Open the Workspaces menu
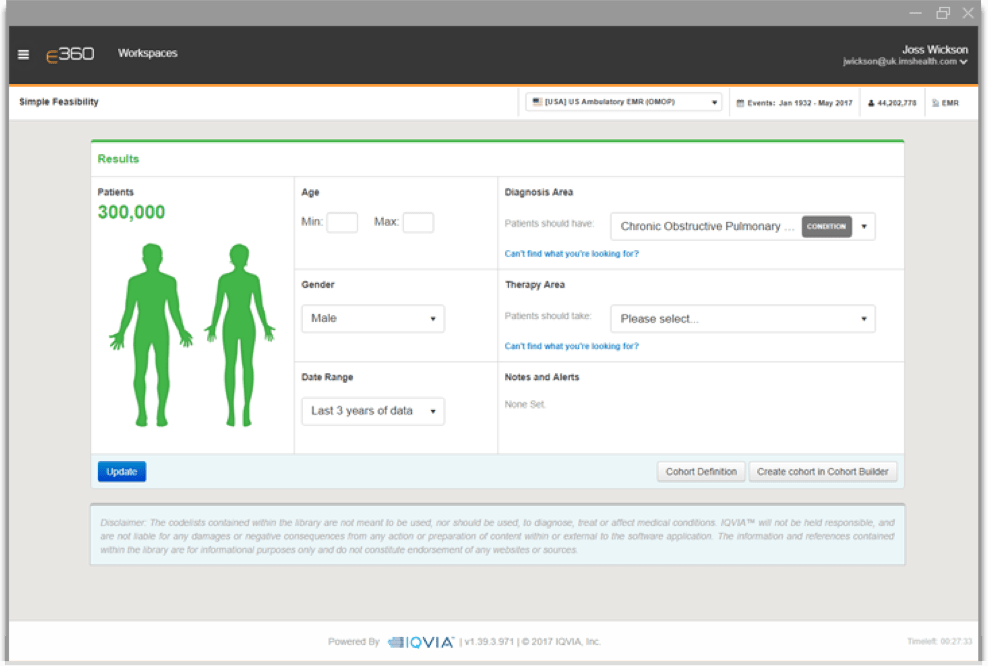Screen dimensions: 988x666 pos(147,53)
